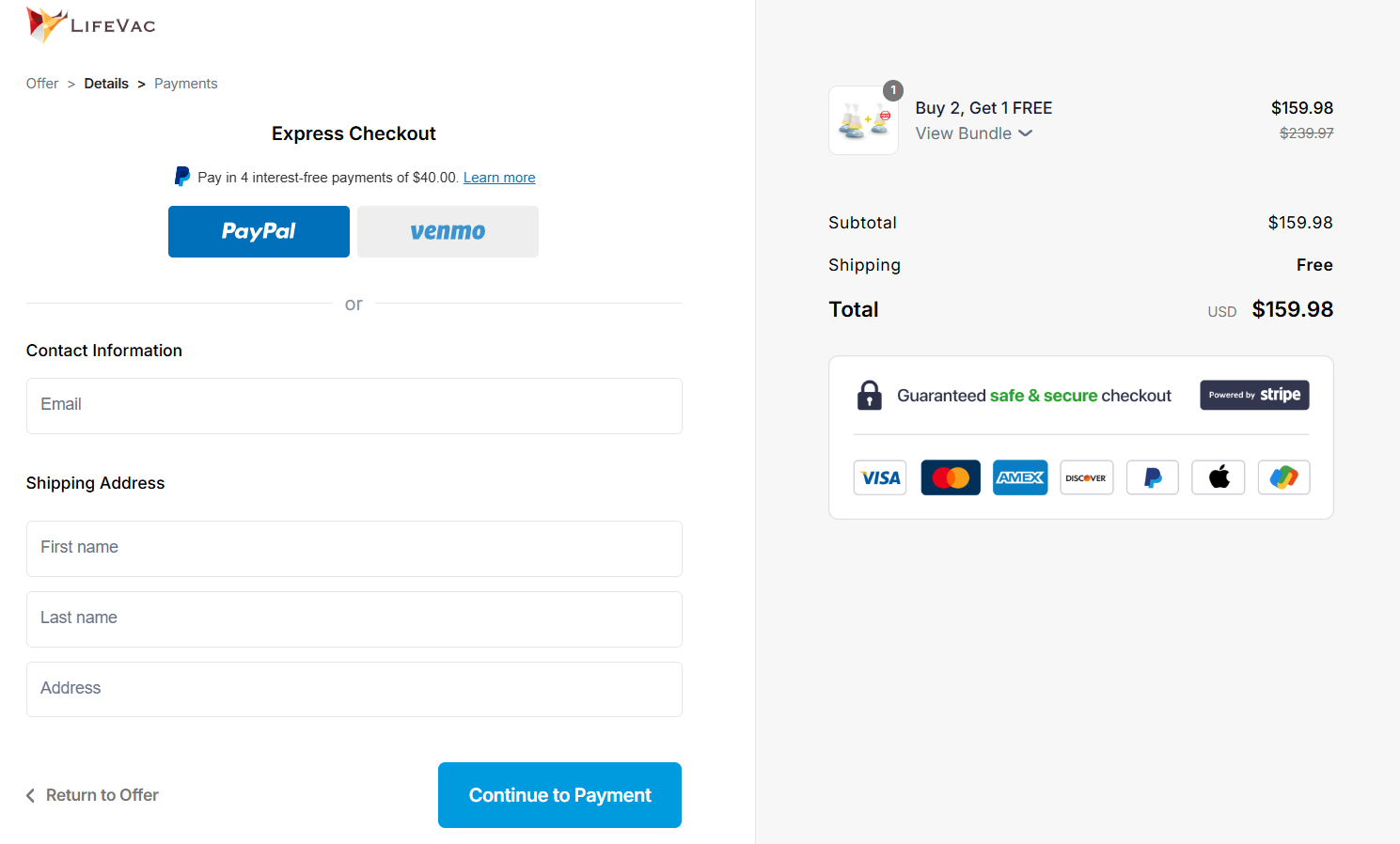The height and width of the screenshot is (844, 1400).
Task: Choose Venmo express checkout
Action: pos(448,231)
